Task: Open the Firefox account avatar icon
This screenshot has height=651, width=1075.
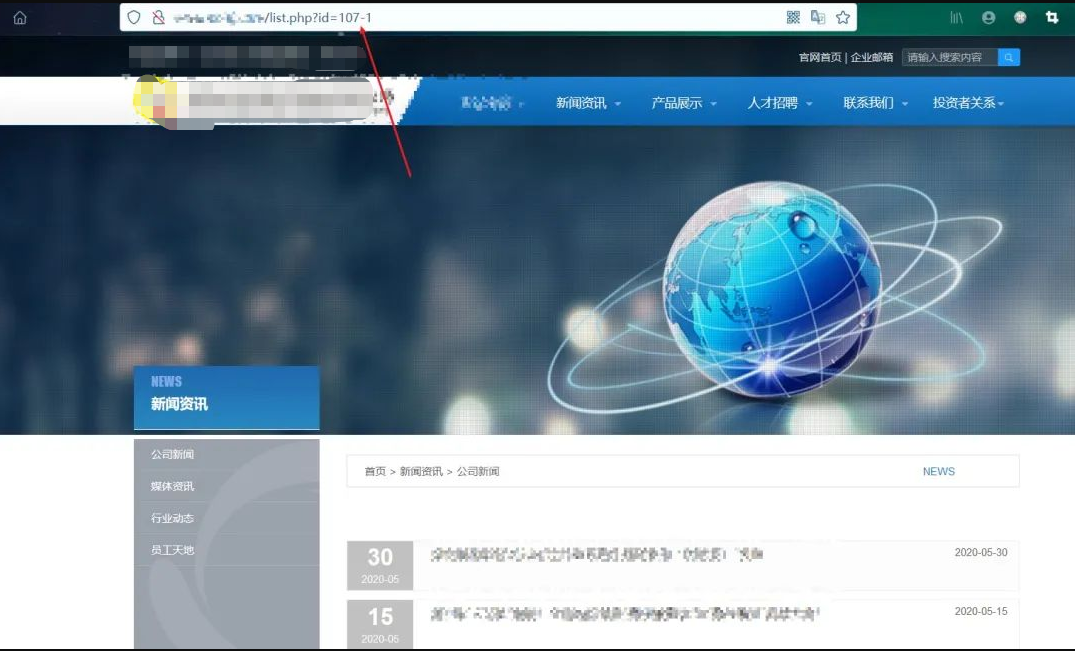Action: (989, 17)
